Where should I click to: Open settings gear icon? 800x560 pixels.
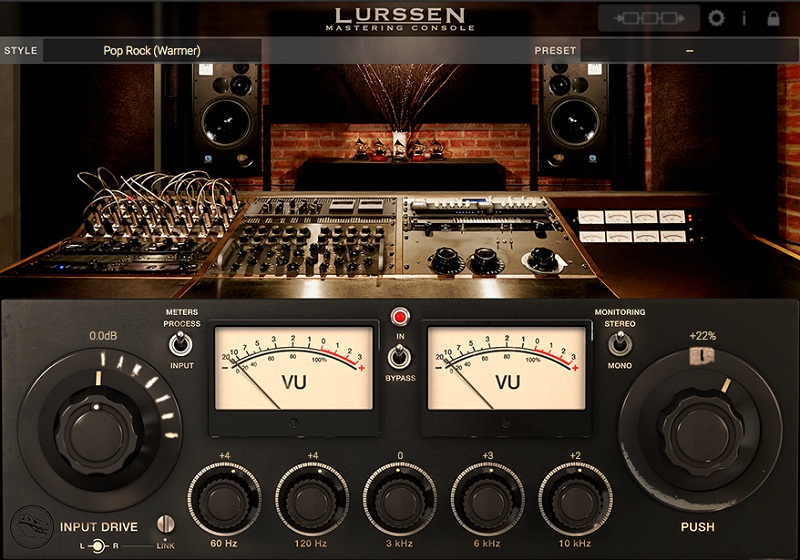coord(716,19)
